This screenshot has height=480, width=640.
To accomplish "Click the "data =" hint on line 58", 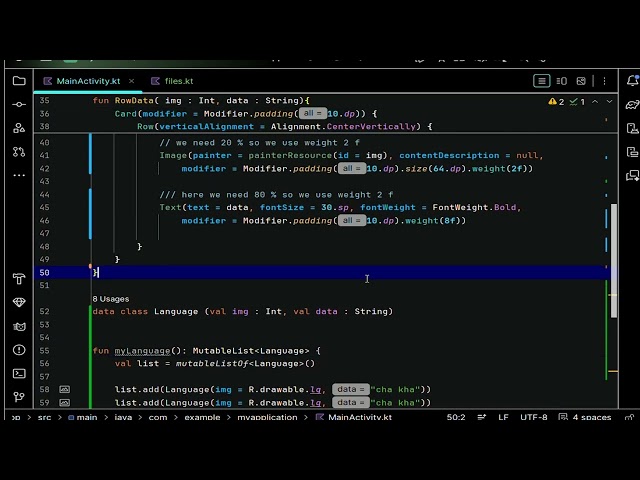I will pos(351,389).
